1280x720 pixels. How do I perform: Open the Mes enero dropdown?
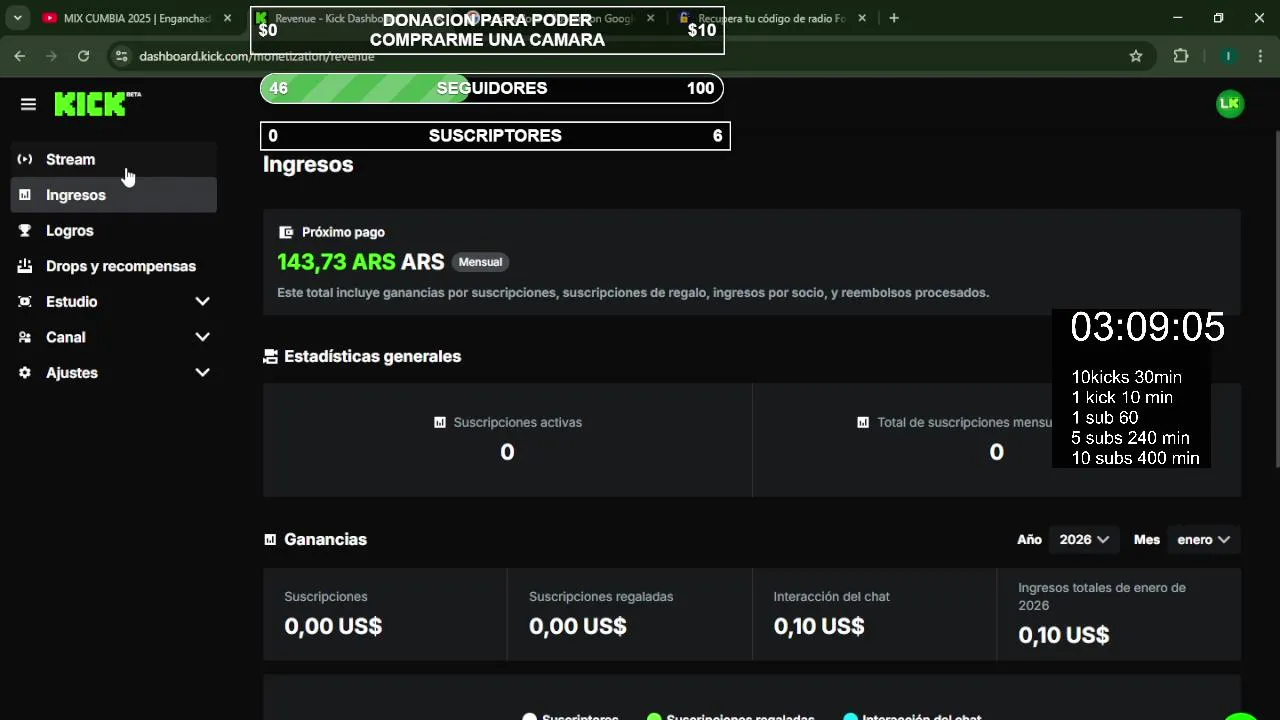pyautogui.click(x=1204, y=539)
